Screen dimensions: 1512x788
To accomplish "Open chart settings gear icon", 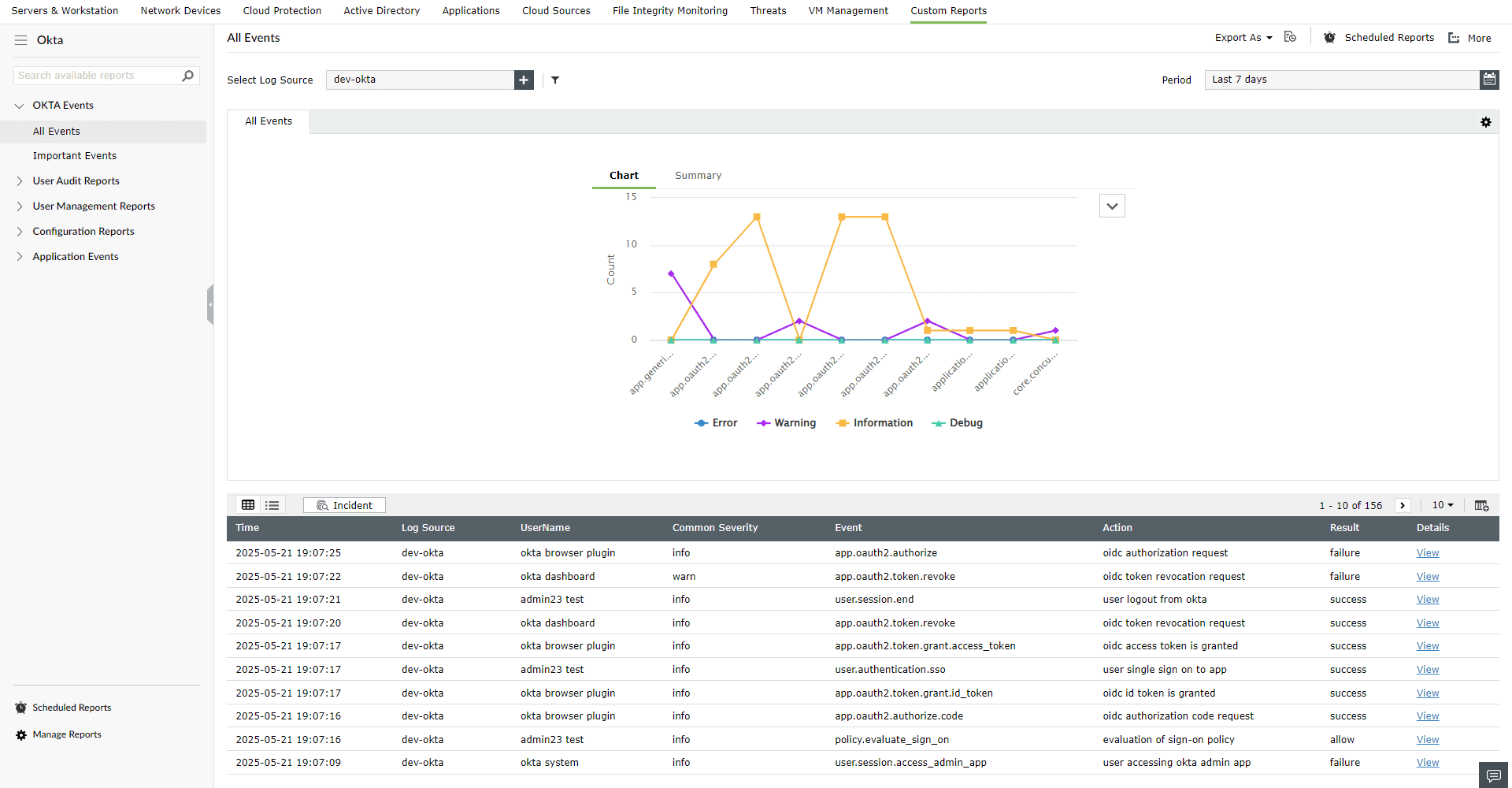I will pos(1486,122).
